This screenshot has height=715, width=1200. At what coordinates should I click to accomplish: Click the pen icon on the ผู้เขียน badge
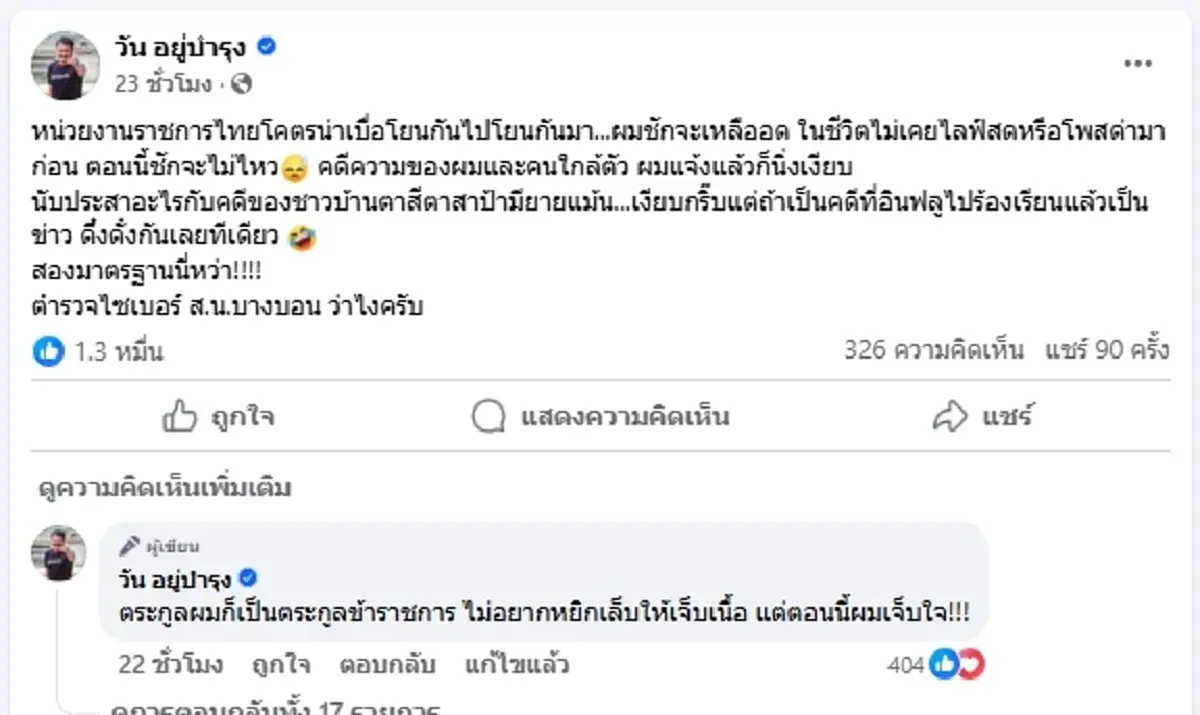click(128, 544)
